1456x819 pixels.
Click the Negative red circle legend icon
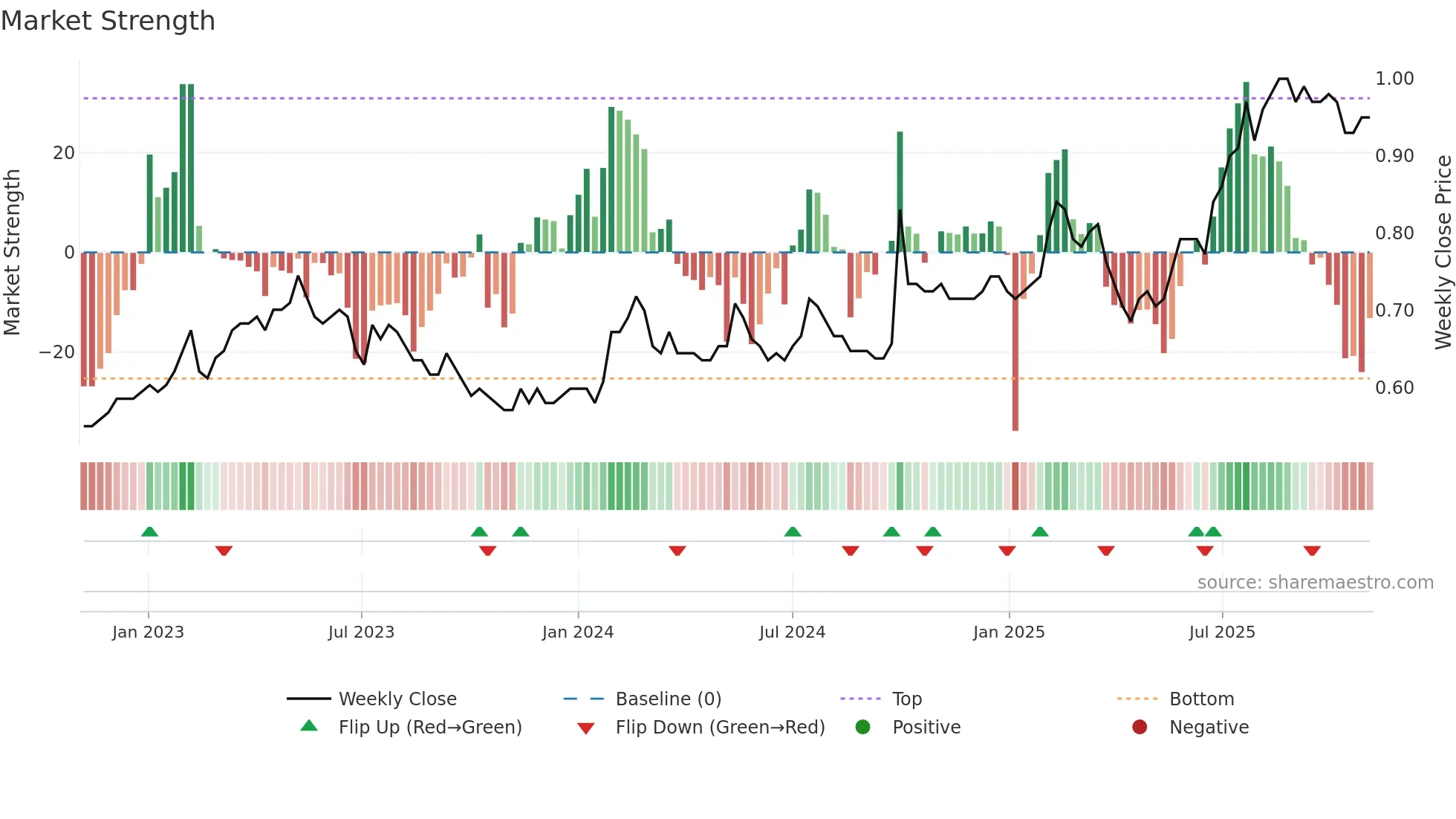click(x=1139, y=727)
